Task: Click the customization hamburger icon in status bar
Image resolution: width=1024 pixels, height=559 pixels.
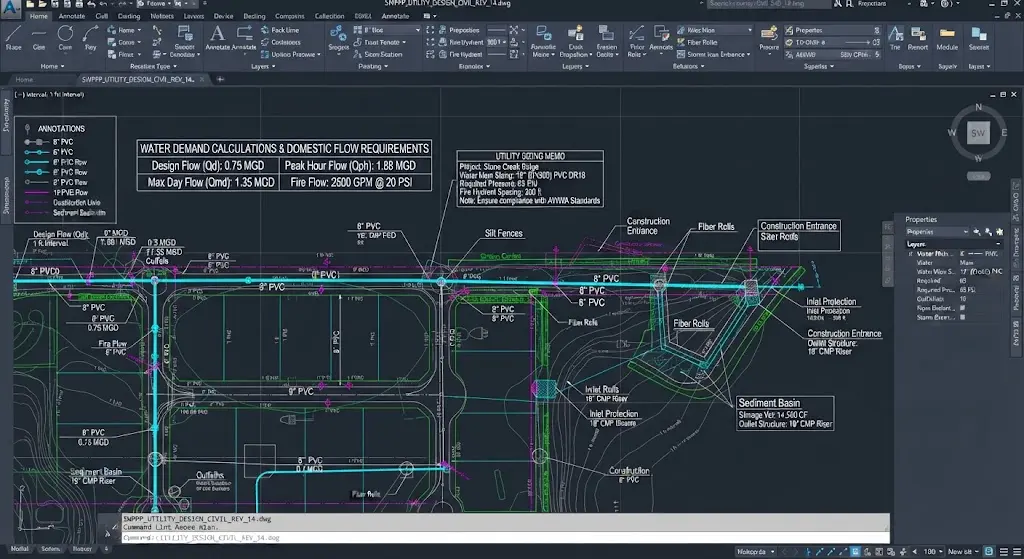Action: (x=1017, y=552)
